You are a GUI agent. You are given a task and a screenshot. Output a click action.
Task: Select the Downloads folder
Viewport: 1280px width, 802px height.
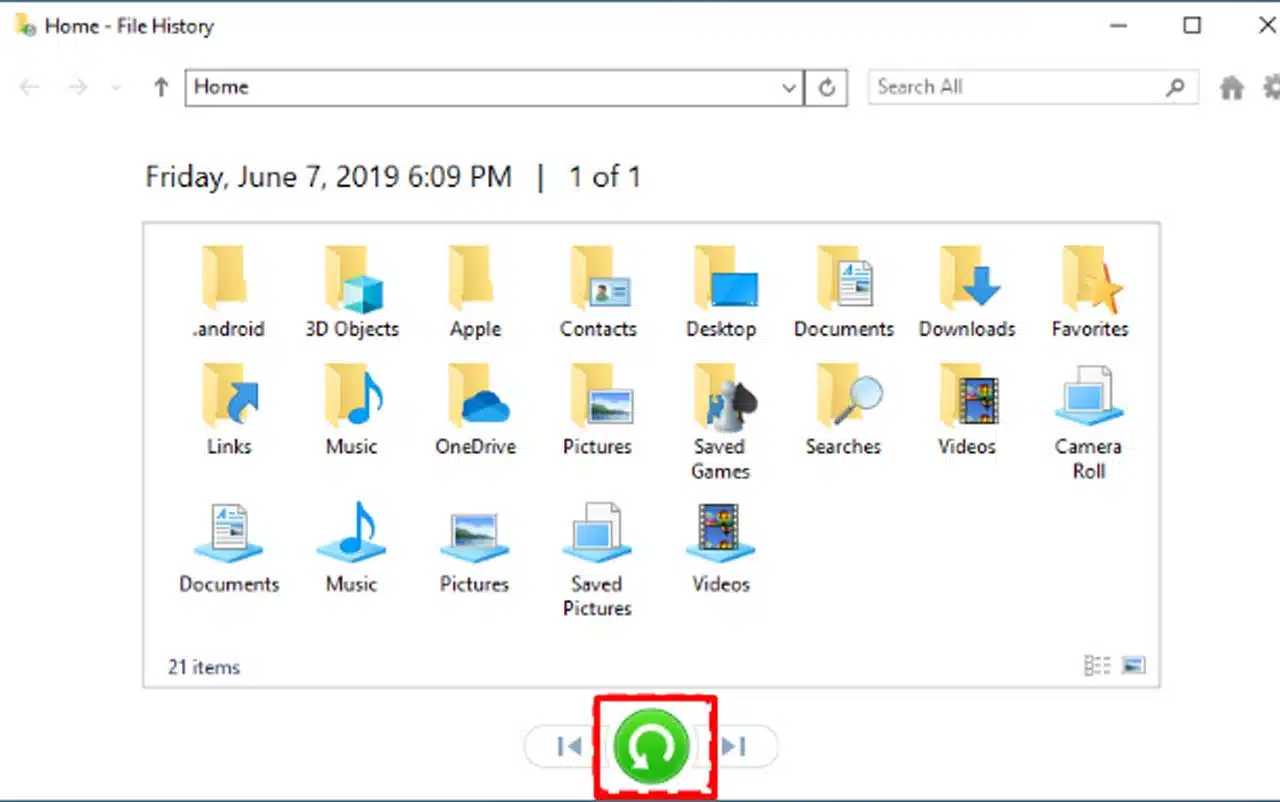click(x=967, y=291)
